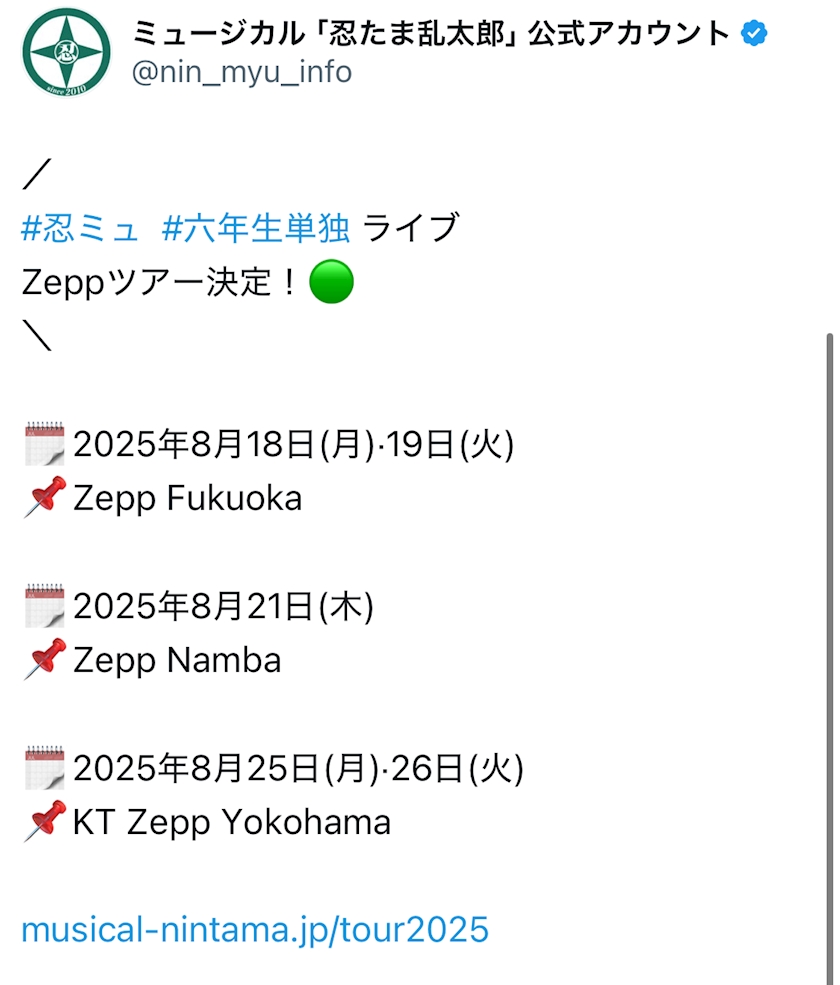The height and width of the screenshot is (985, 840).
Task: Click the #忍ミュ hashtag
Action: click(x=80, y=229)
